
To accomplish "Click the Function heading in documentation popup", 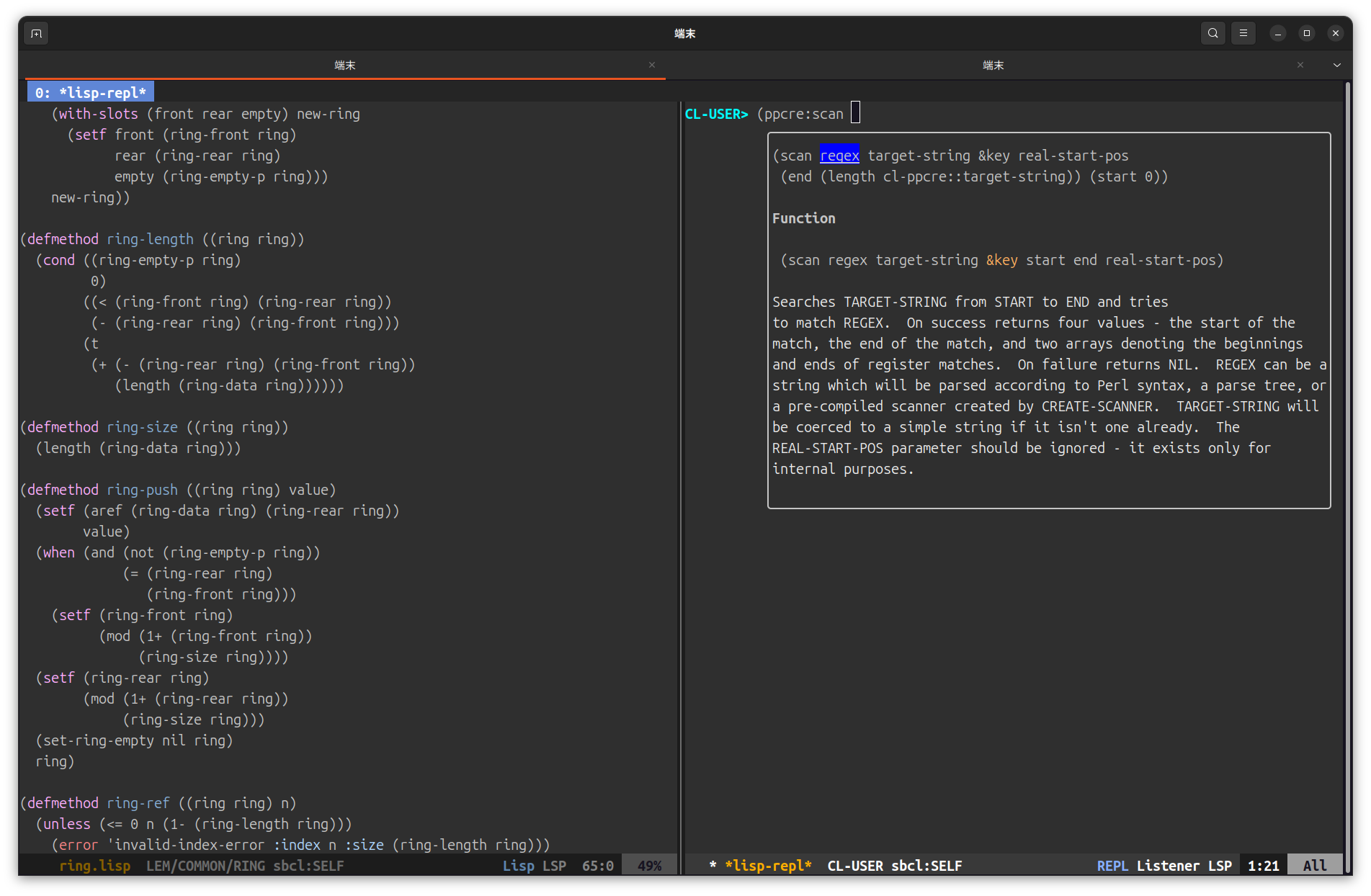I will (x=804, y=218).
